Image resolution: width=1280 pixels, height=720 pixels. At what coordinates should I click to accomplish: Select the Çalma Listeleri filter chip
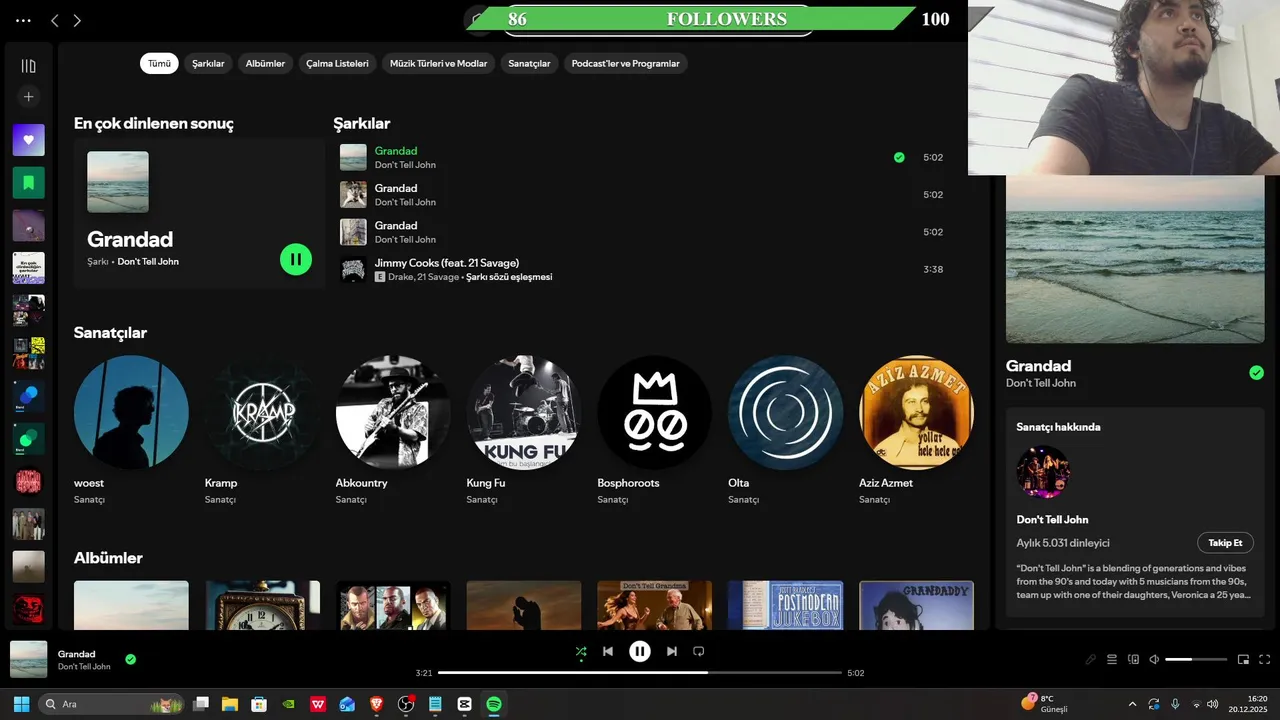337,63
